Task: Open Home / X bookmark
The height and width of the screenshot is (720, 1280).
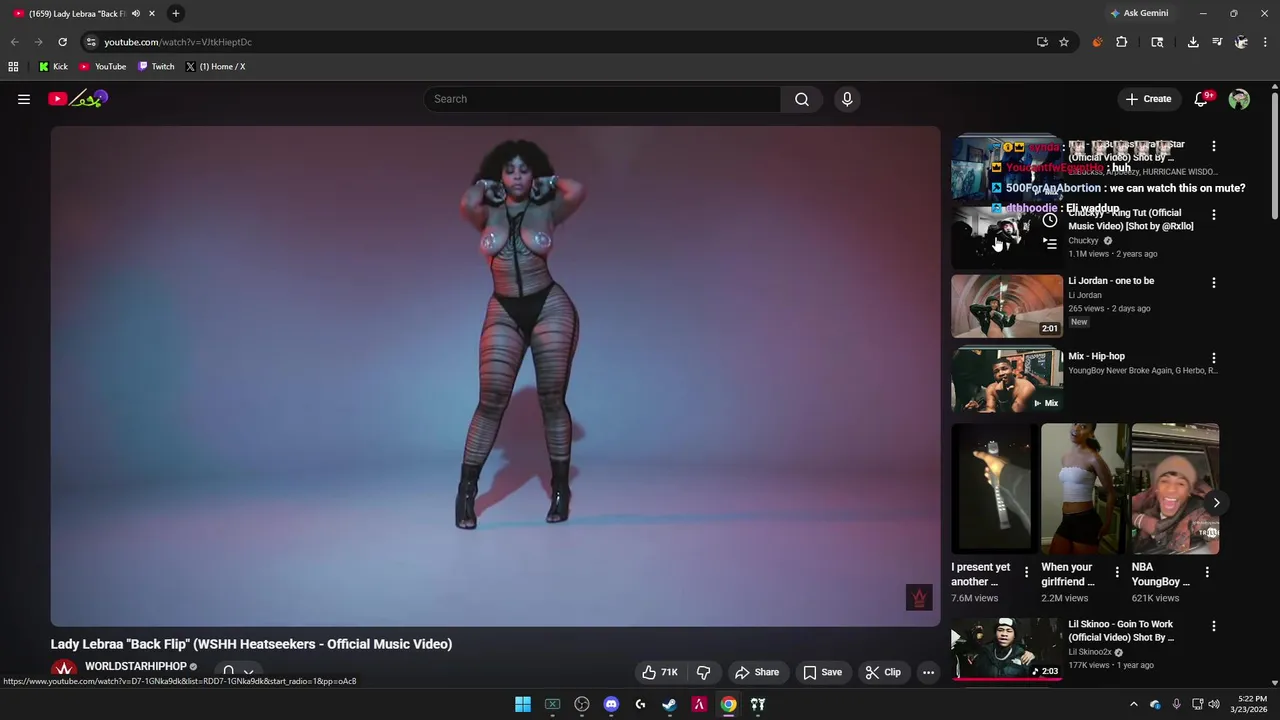Action: pos(215,66)
